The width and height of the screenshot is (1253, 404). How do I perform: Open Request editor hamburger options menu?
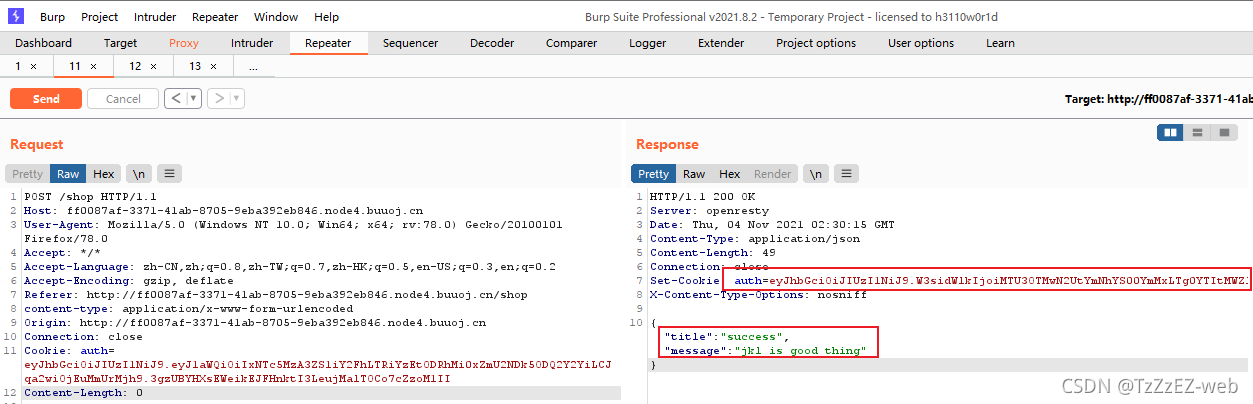169,174
